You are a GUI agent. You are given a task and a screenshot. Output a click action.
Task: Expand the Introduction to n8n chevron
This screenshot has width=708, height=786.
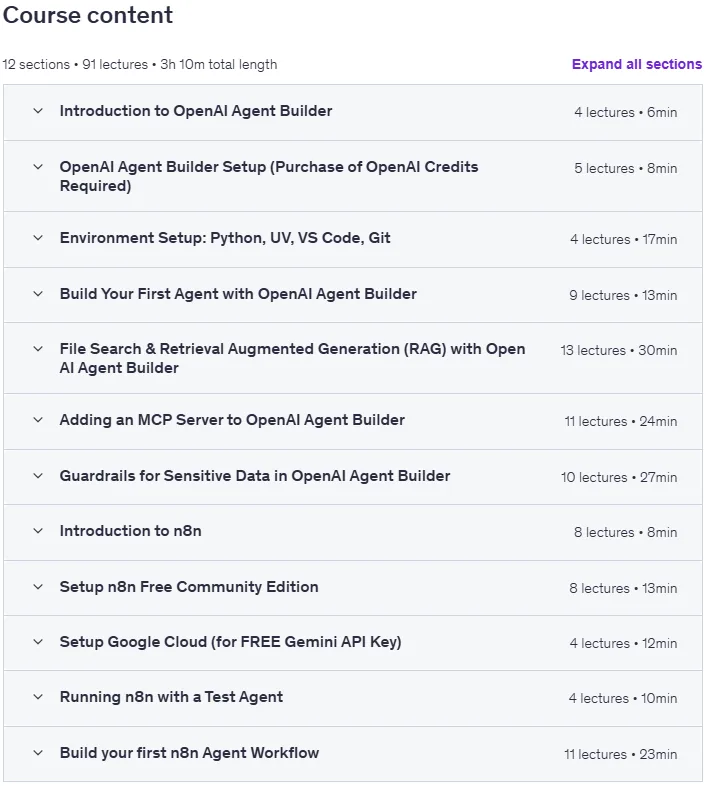tap(38, 531)
